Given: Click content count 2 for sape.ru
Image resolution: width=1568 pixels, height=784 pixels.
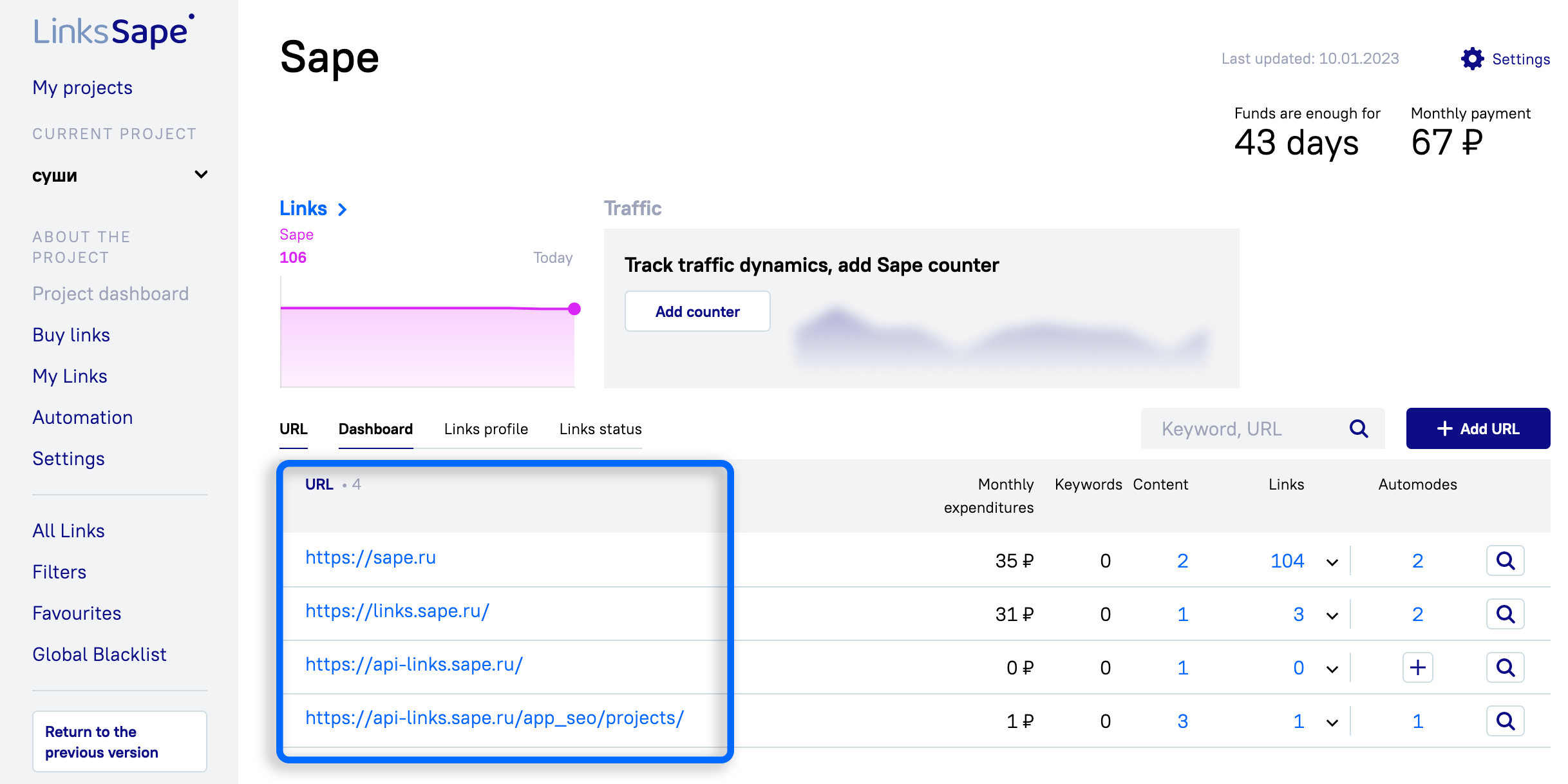Looking at the screenshot, I should coord(1183,561).
